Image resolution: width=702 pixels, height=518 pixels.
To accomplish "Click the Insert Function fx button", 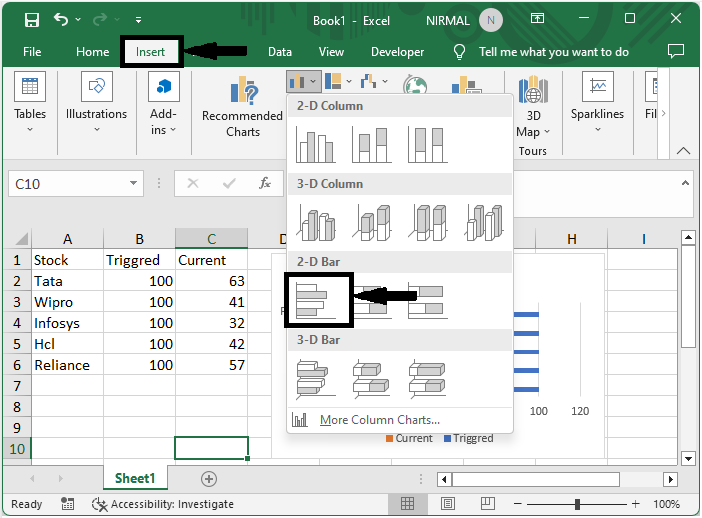I will pos(265,183).
